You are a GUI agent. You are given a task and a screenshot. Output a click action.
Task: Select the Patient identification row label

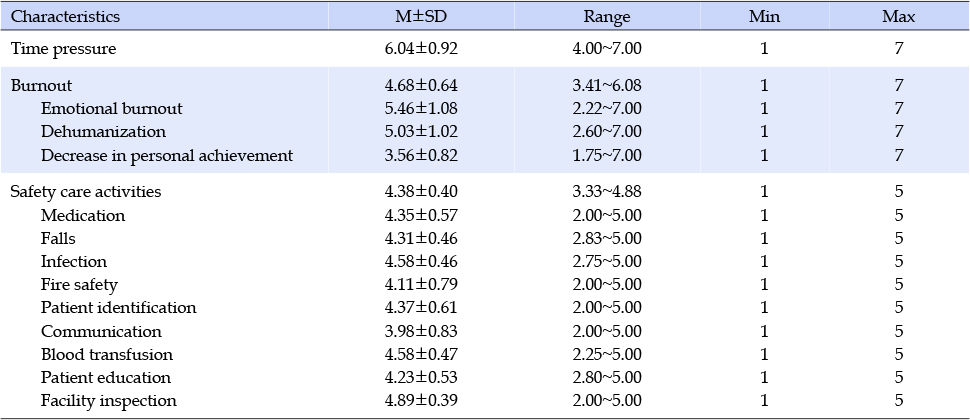119,307
